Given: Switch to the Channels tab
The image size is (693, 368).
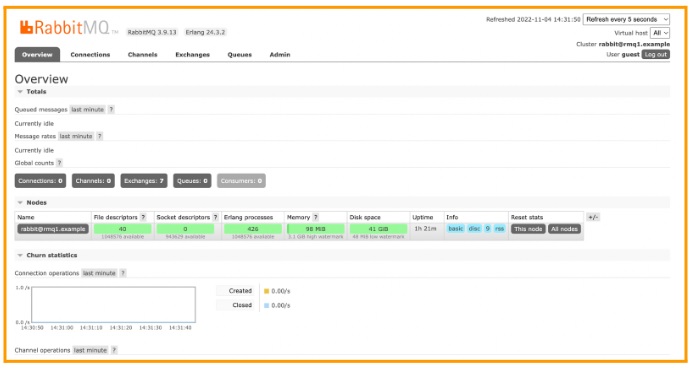Looking at the screenshot, I should click(142, 55).
